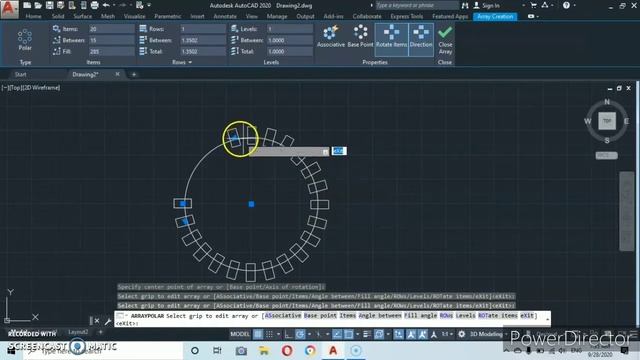Open the Insert ribbon tab
Image resolution: width=640 pixels, height=360 pixels.
coord(197,16)
